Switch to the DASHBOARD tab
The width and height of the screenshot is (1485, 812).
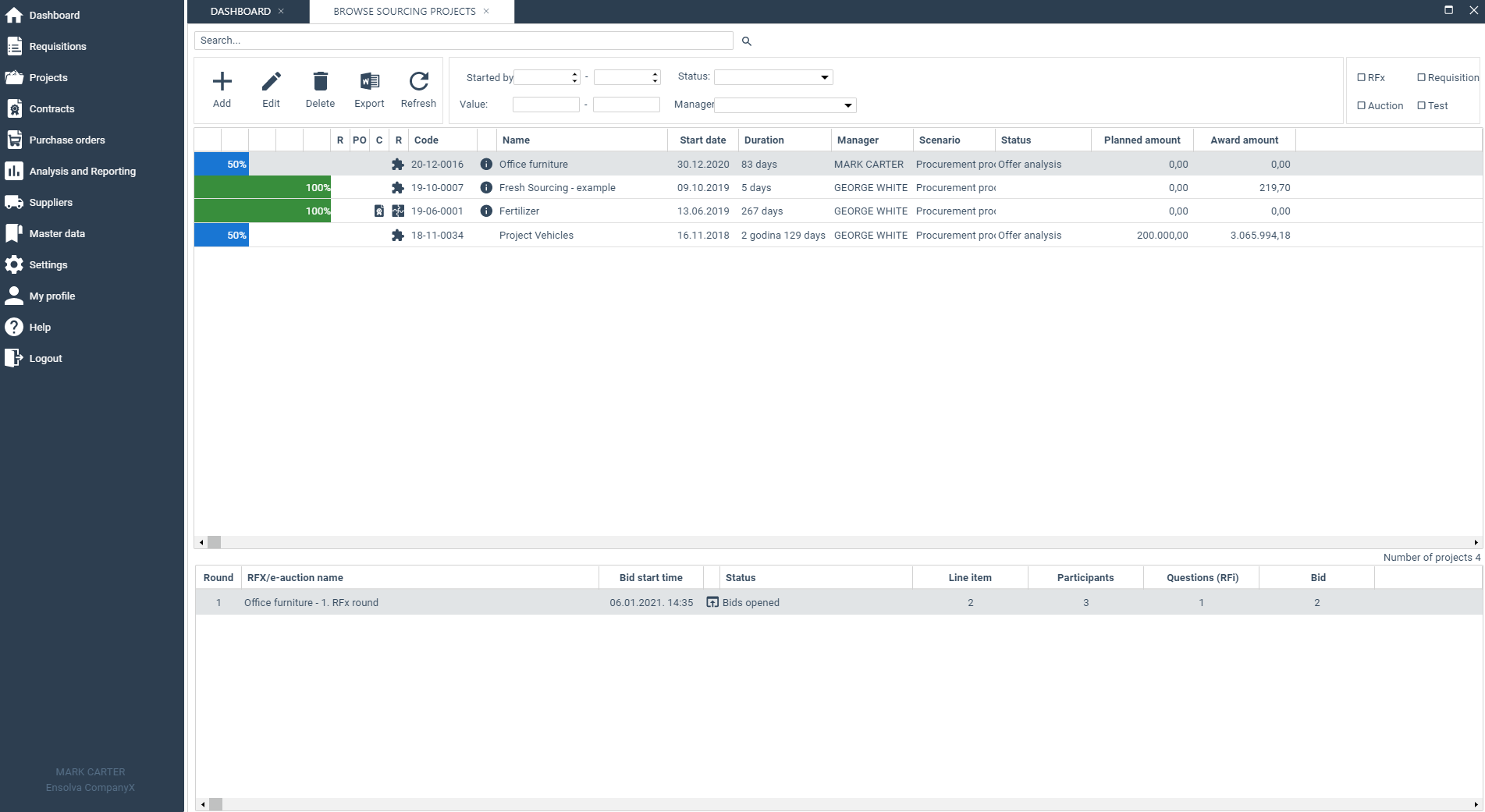pyautogui.click(x=240, y=11)
